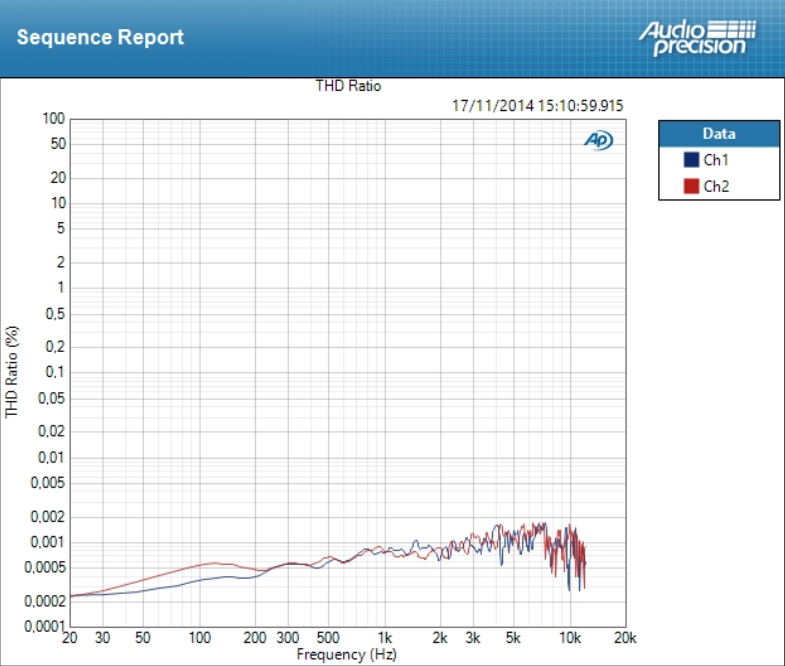Screen dimensions: 785x666
Task: Click the Data legend header
Action: [719, 134]
